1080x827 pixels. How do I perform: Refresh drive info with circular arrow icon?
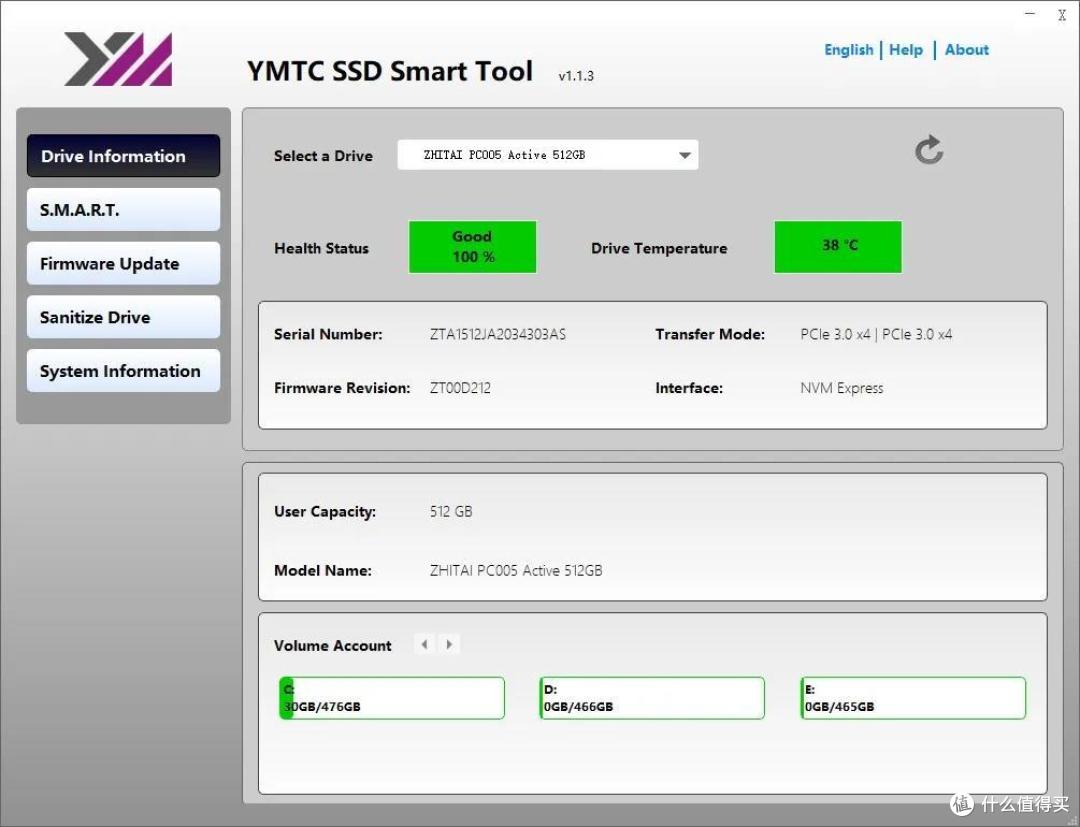click(x=928, y=150)
